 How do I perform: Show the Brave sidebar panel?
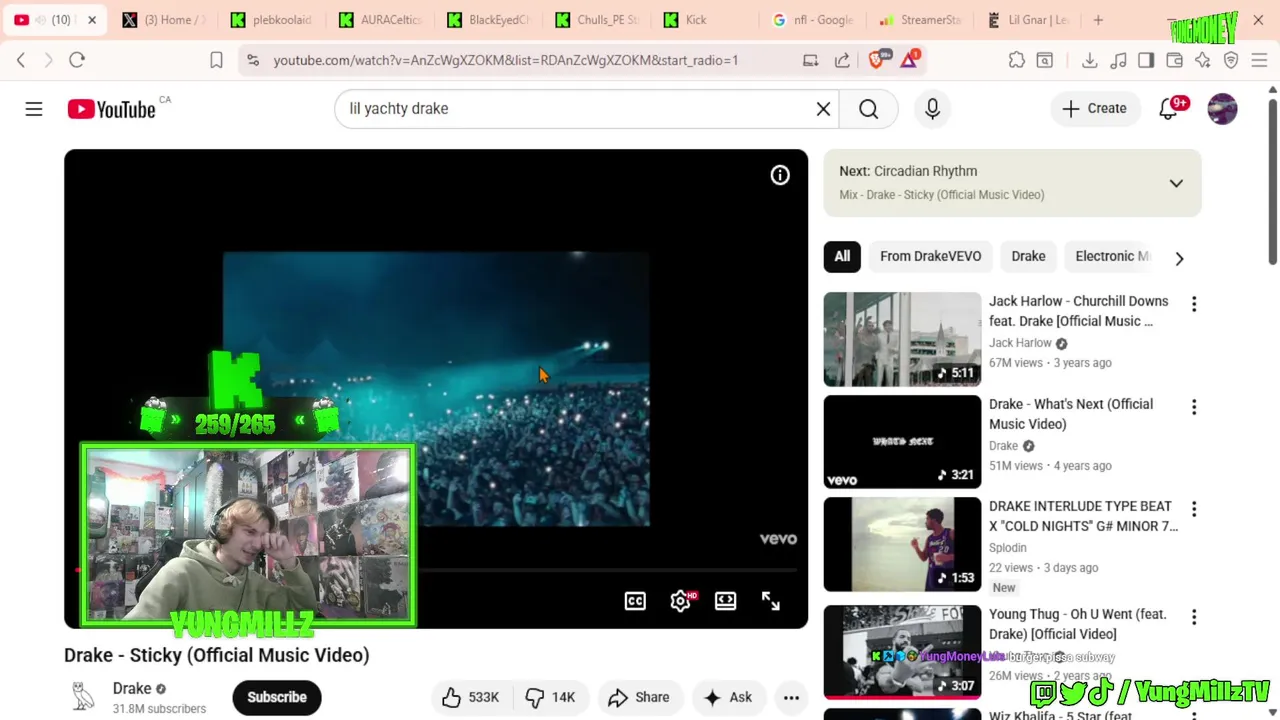pos(1146,60)
